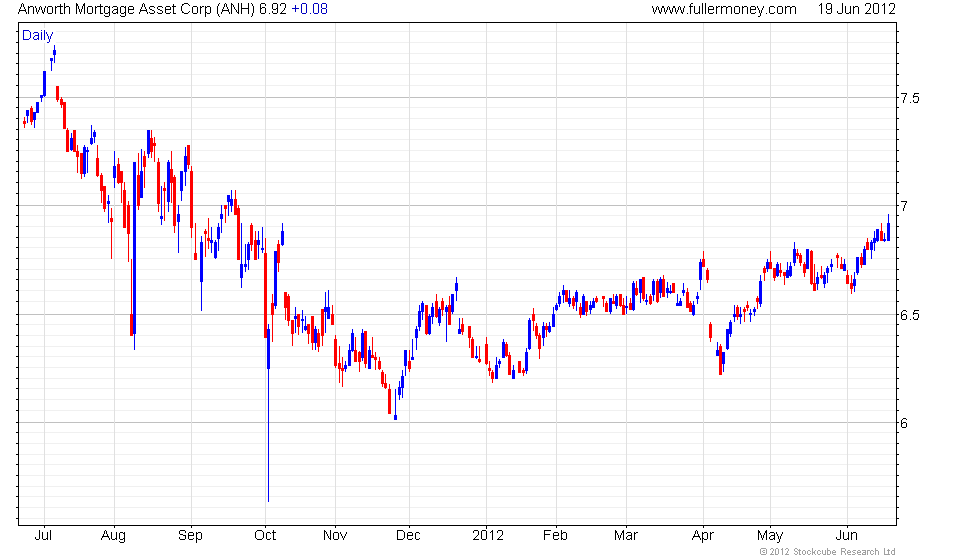Screen dimensions: 980x560
Task: Click the 7.5 price level label
Action: (x=909, y=98)
